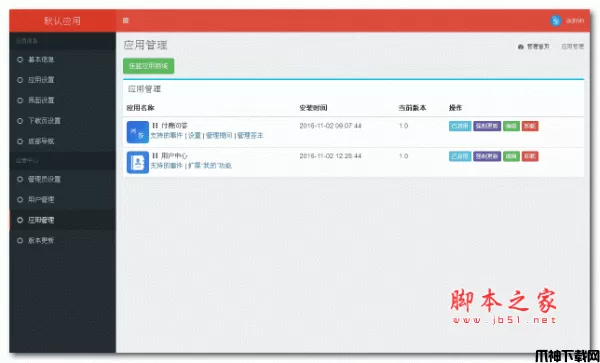Click the 默认应用 header title

pyautogui.click(x=62, y=21)
